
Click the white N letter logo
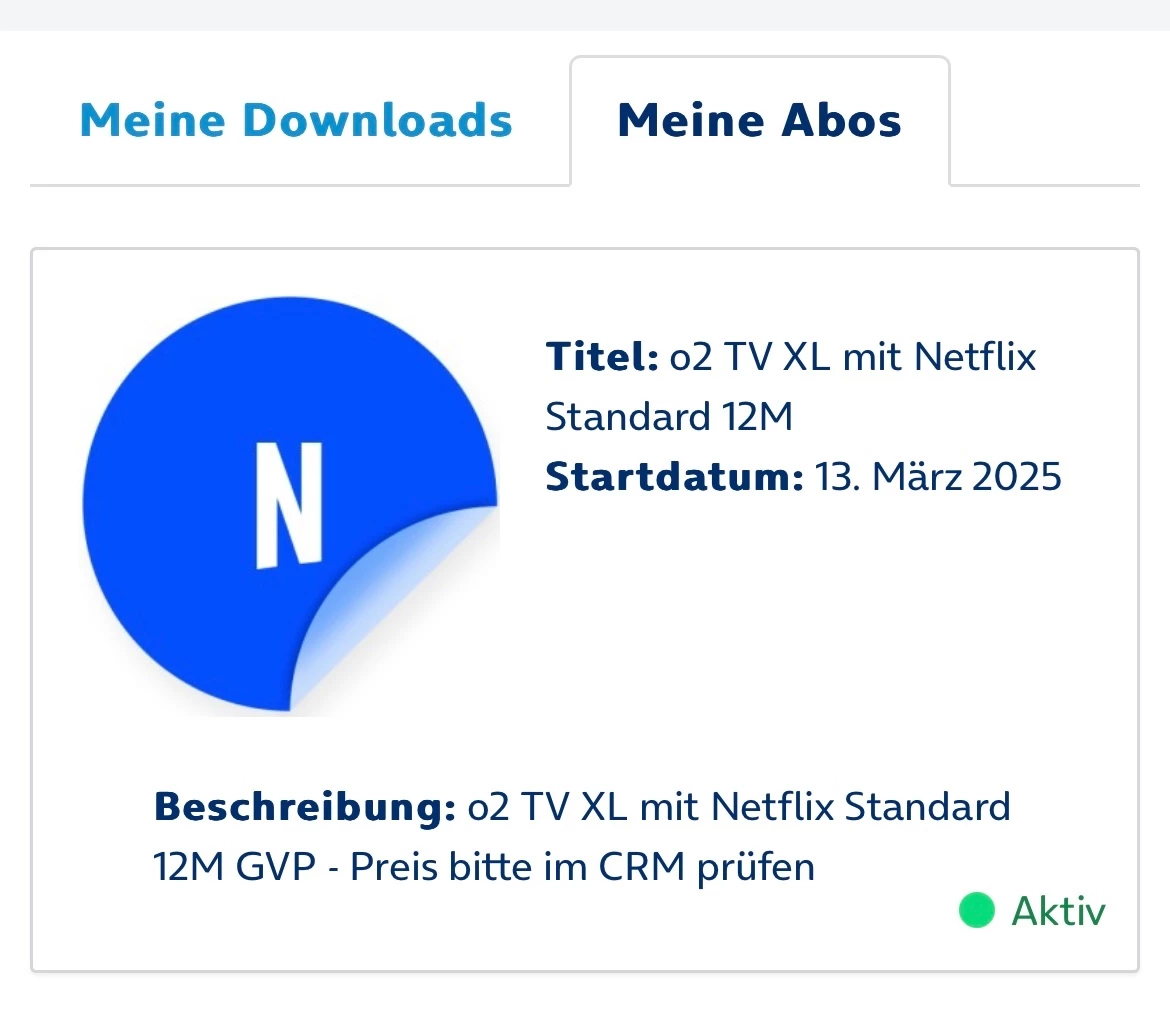(x=289, y=505)
